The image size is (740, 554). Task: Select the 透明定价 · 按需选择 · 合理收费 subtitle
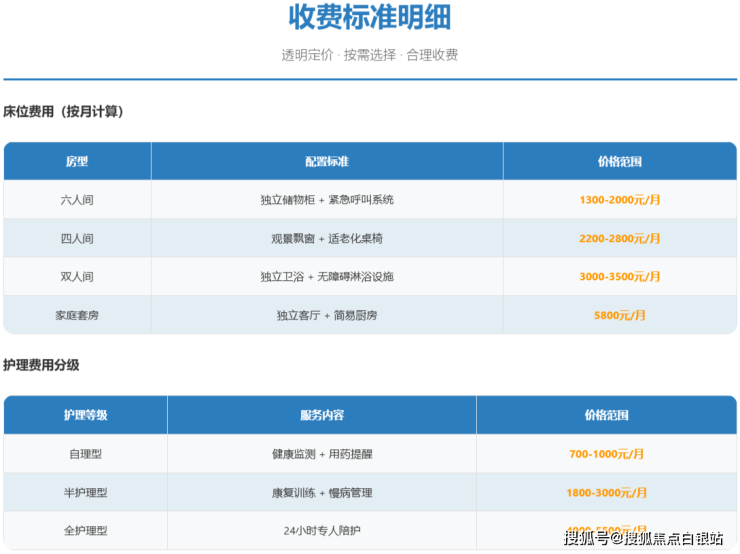[369, 55]
